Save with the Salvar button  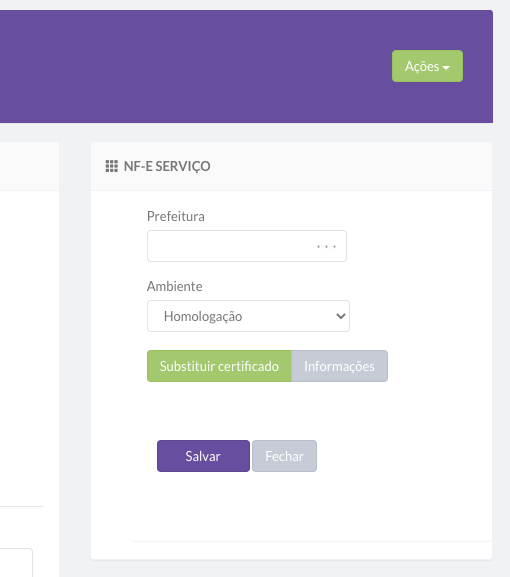click(203, 456)
